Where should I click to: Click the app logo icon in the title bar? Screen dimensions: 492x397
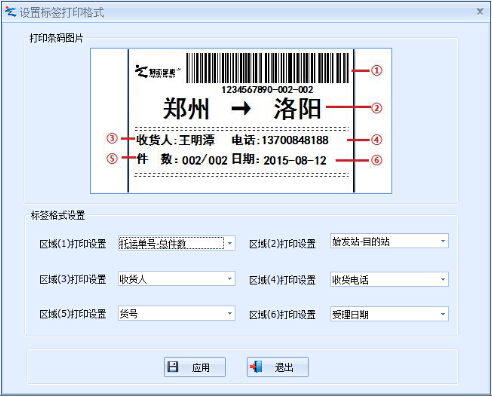[10, 12]
